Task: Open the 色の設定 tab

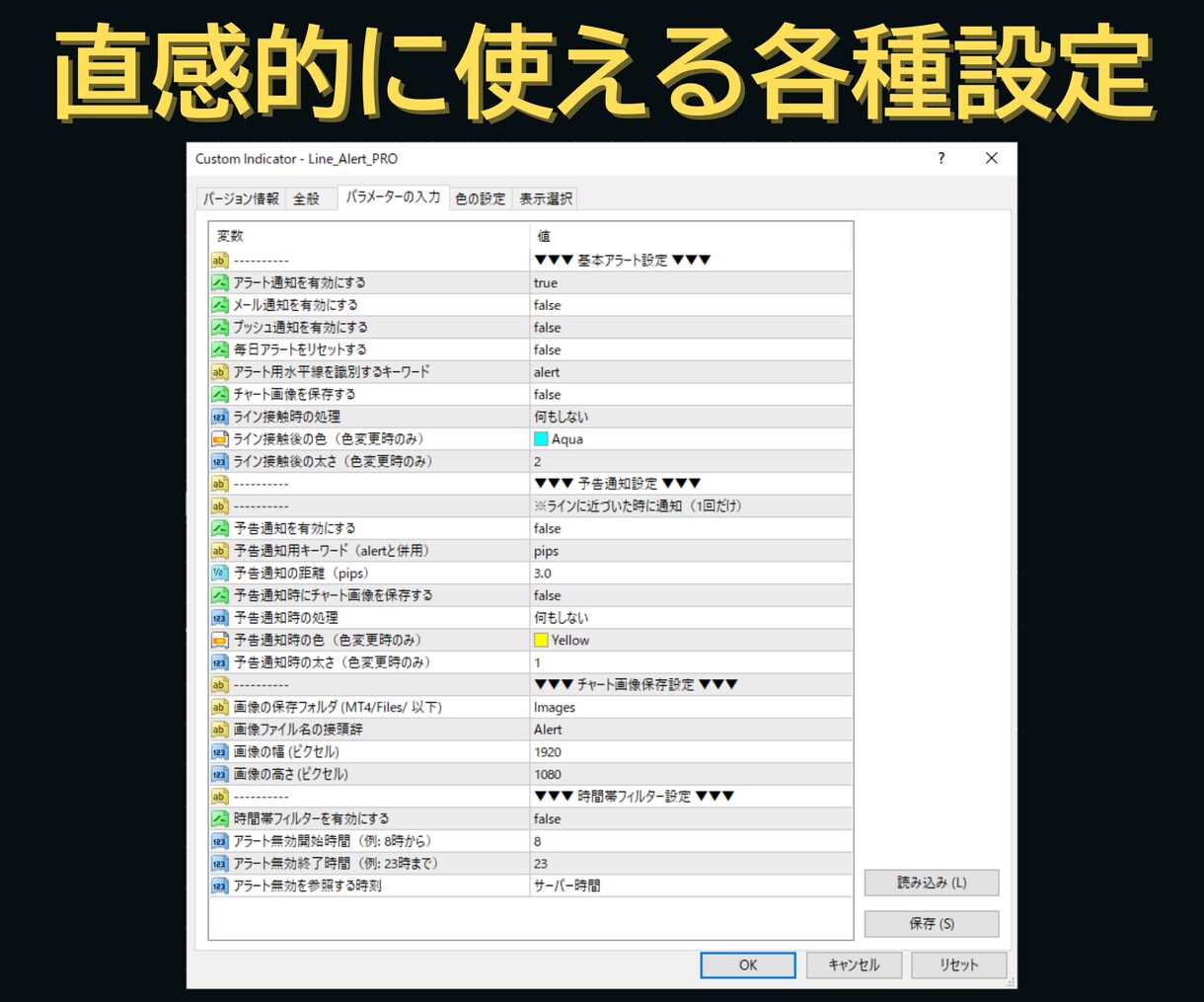Action: 481,198
